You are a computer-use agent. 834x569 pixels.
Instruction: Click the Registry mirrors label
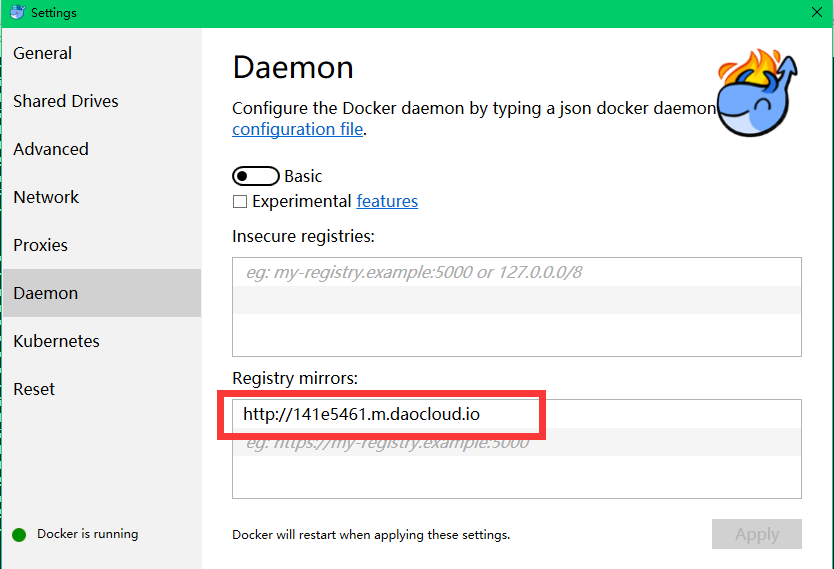295,378
